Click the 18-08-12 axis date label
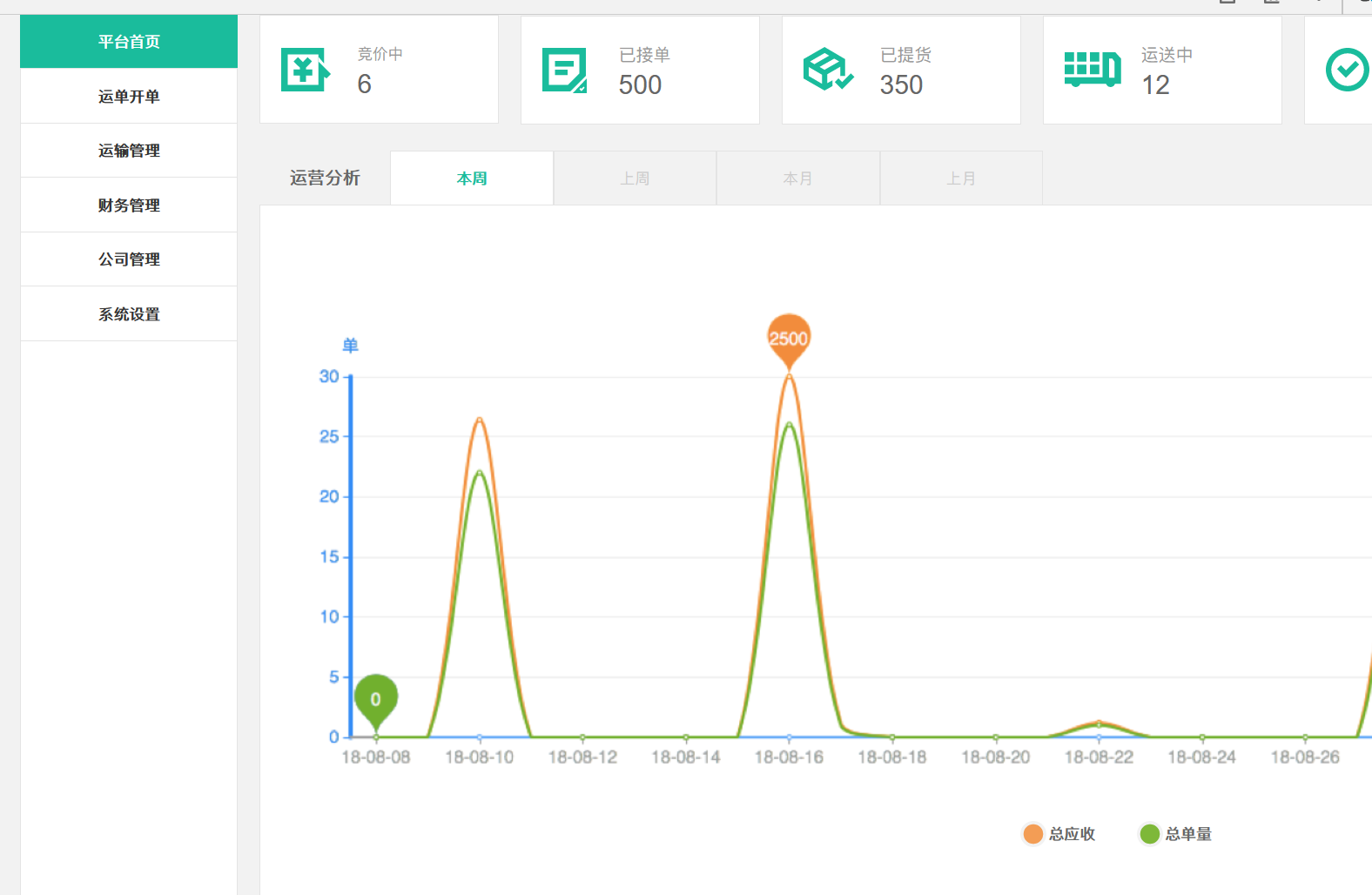The height and width of the screenshot is (895, 1372). click(x=582, y=757)
